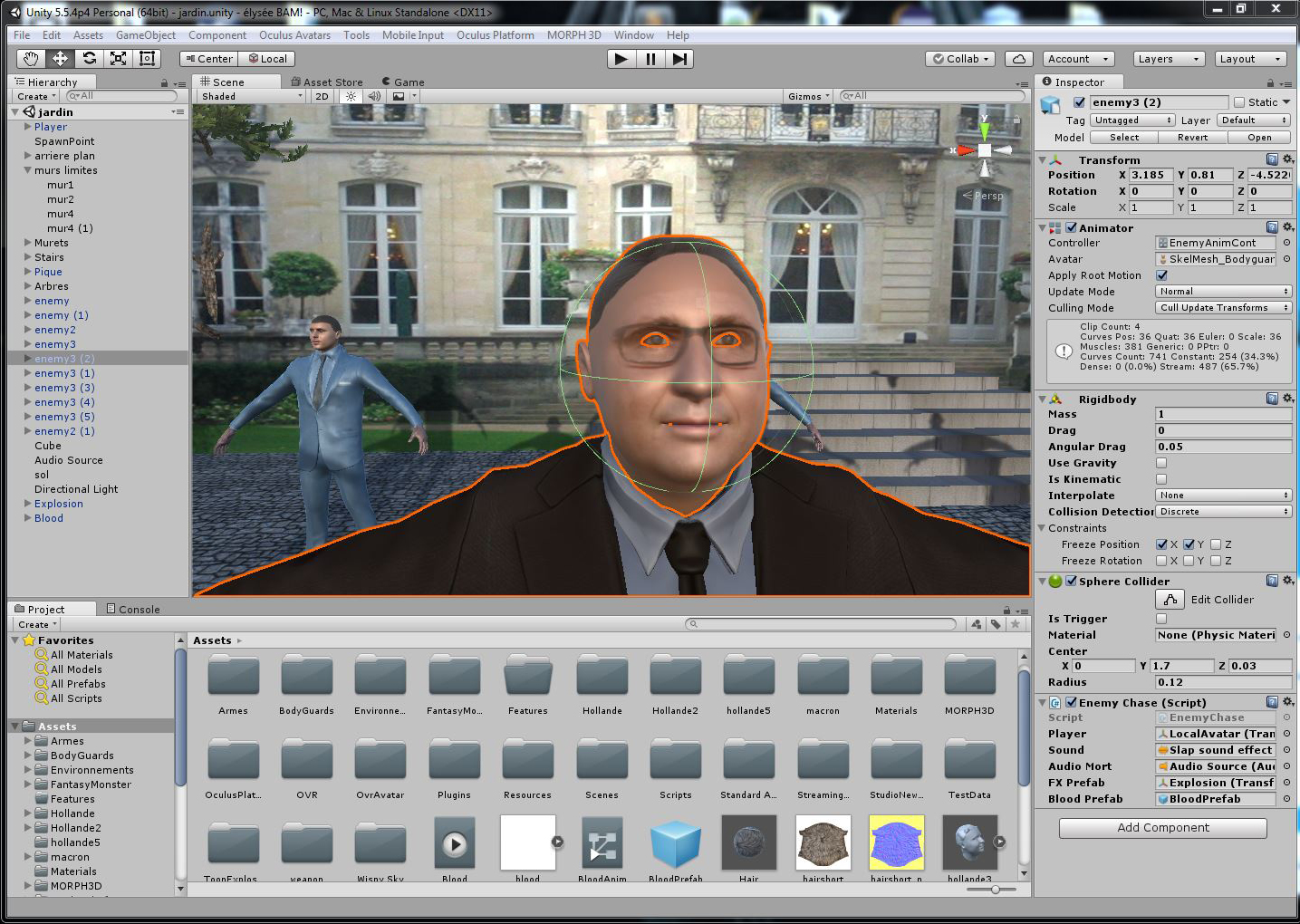Click Edit Collider icon button
This screenshot has height=924, width=1300.
(1170, 600)
